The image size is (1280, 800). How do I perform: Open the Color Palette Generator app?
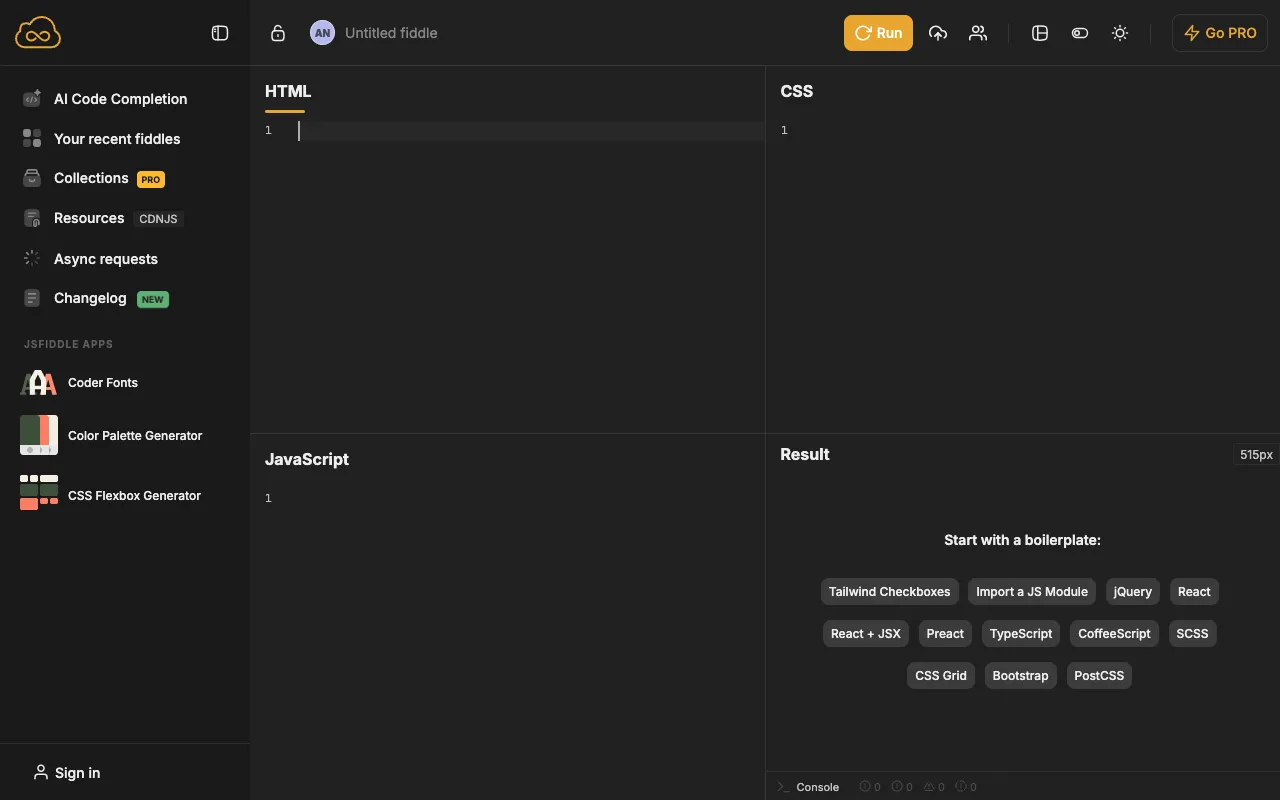(x=134, y=435)
